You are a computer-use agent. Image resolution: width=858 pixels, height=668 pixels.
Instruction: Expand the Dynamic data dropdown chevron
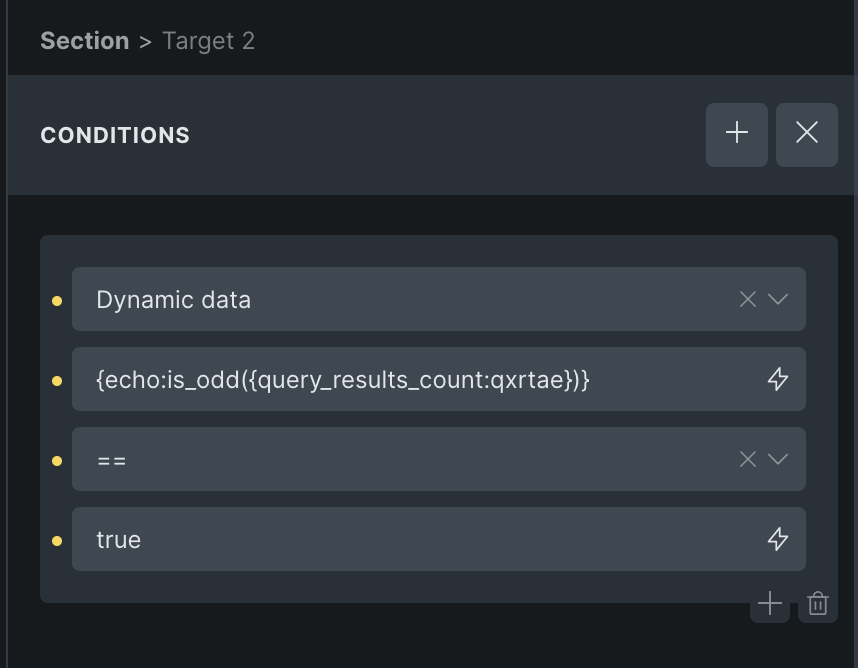(x=778, y=299)
